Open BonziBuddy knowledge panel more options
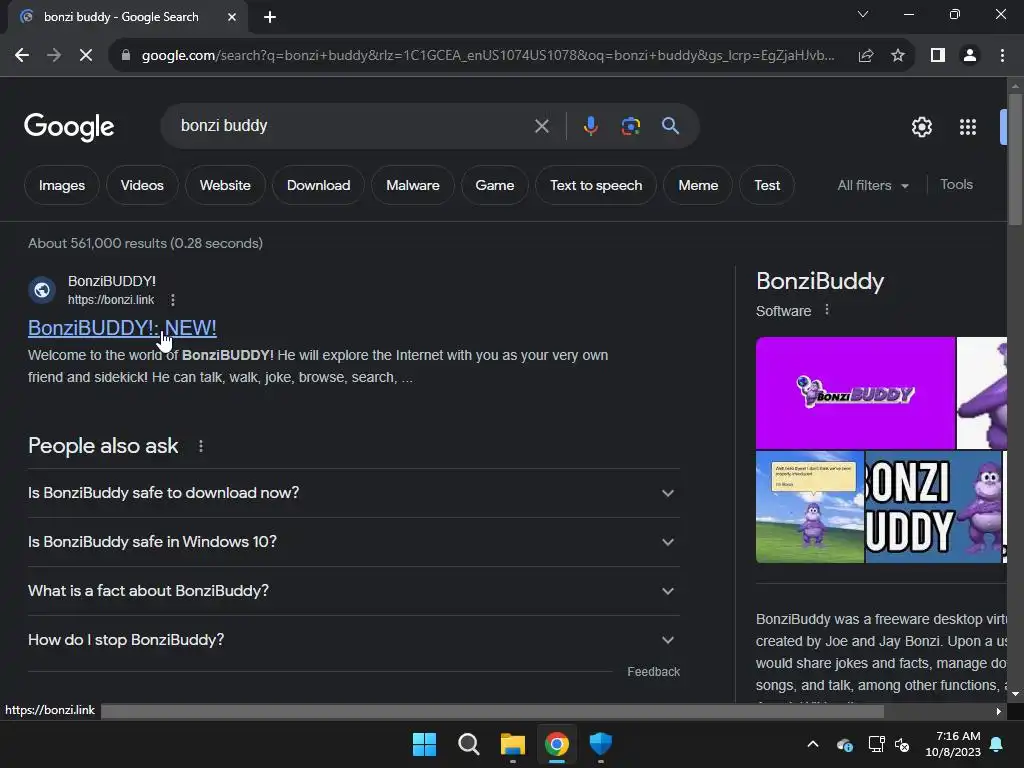1024x768 pixels. tap(827, 310)
